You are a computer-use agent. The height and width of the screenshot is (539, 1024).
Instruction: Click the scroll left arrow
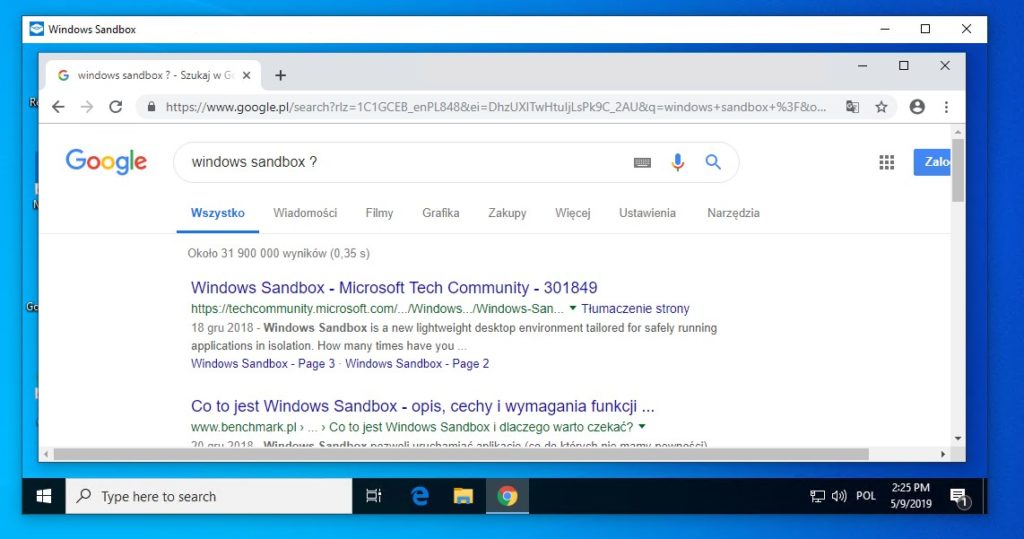pos(46,454)
